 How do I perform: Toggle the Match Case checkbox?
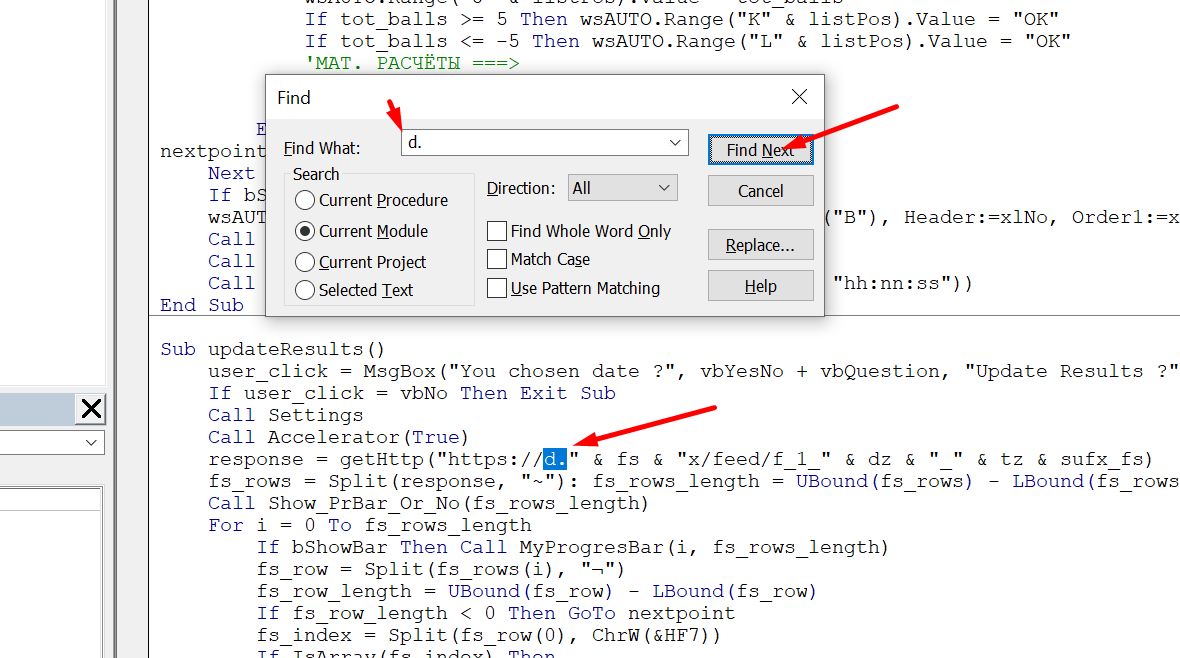tap(497, 259)
